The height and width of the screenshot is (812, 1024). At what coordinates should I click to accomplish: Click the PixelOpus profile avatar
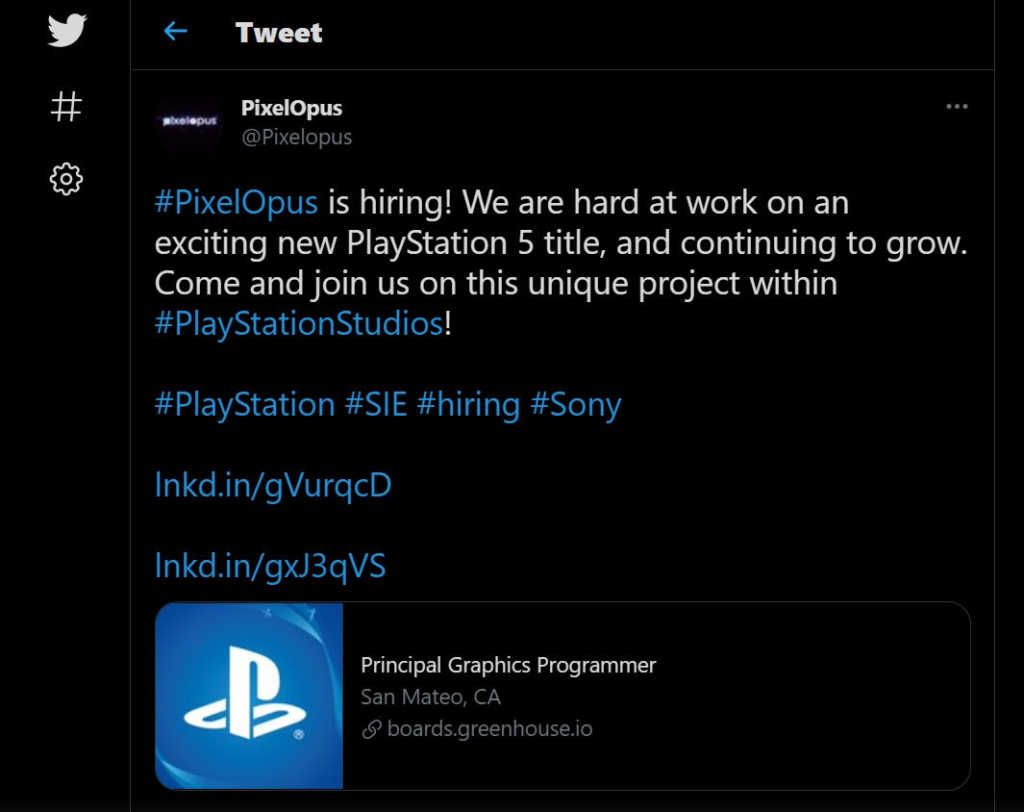pyautogui.click(x=189, y=121)
